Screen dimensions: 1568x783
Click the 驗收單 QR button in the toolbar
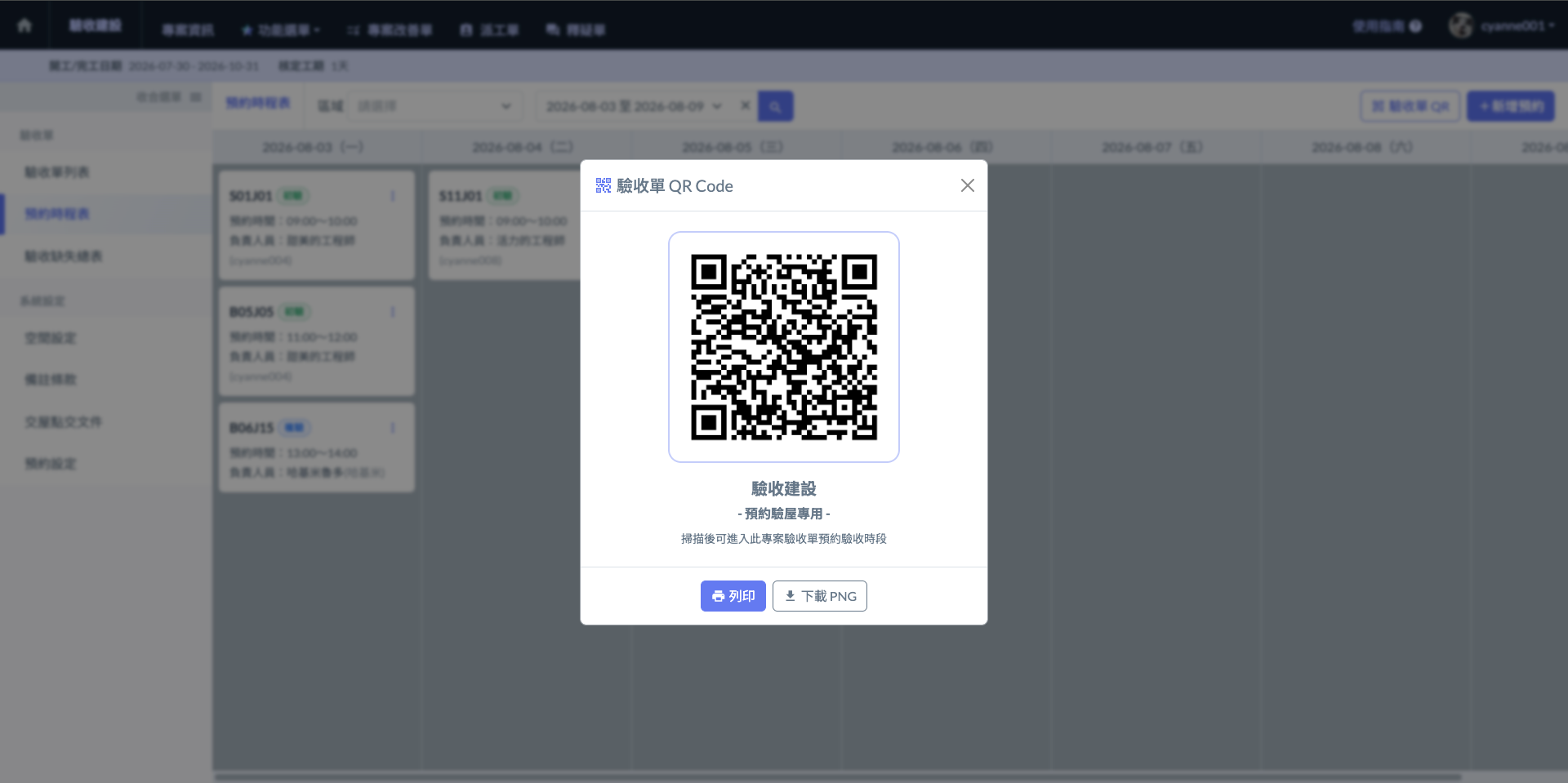(1410, 106)
